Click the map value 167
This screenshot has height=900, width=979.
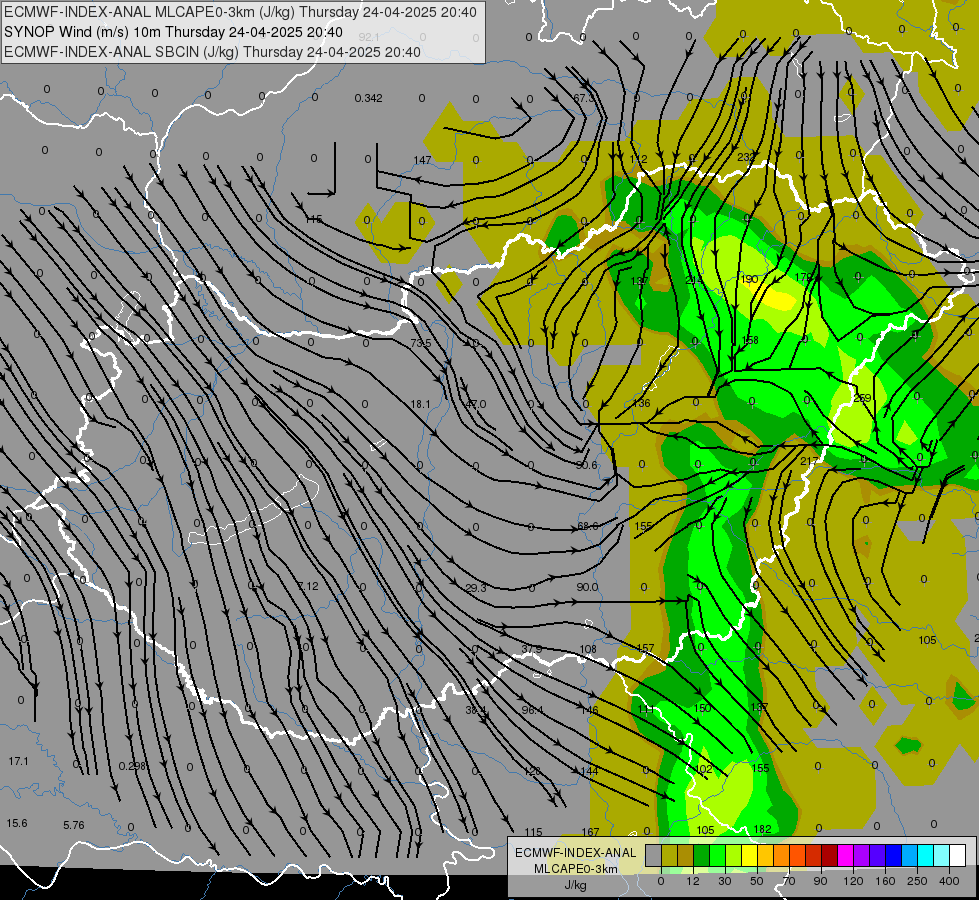[590, 832]
